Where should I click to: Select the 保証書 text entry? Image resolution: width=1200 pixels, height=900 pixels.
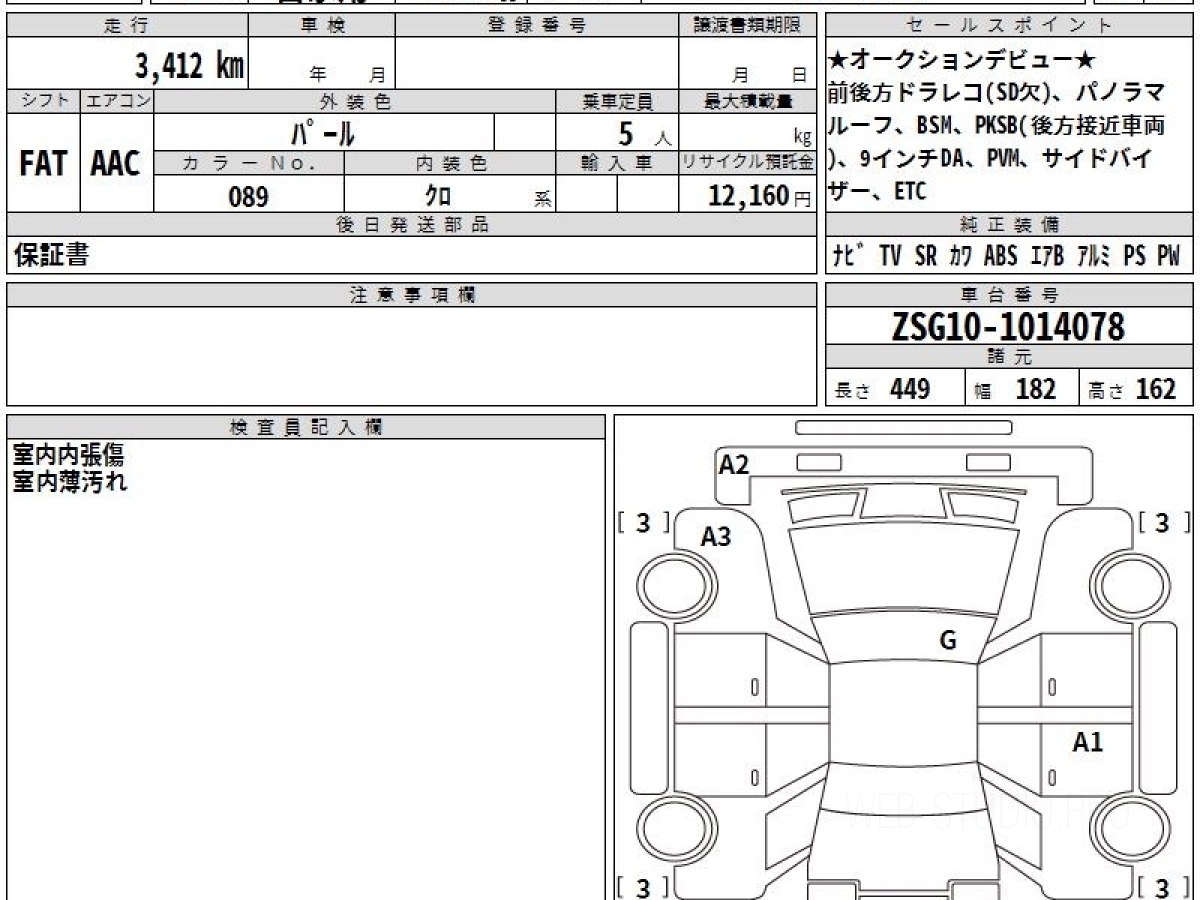(x=51, y=256)
